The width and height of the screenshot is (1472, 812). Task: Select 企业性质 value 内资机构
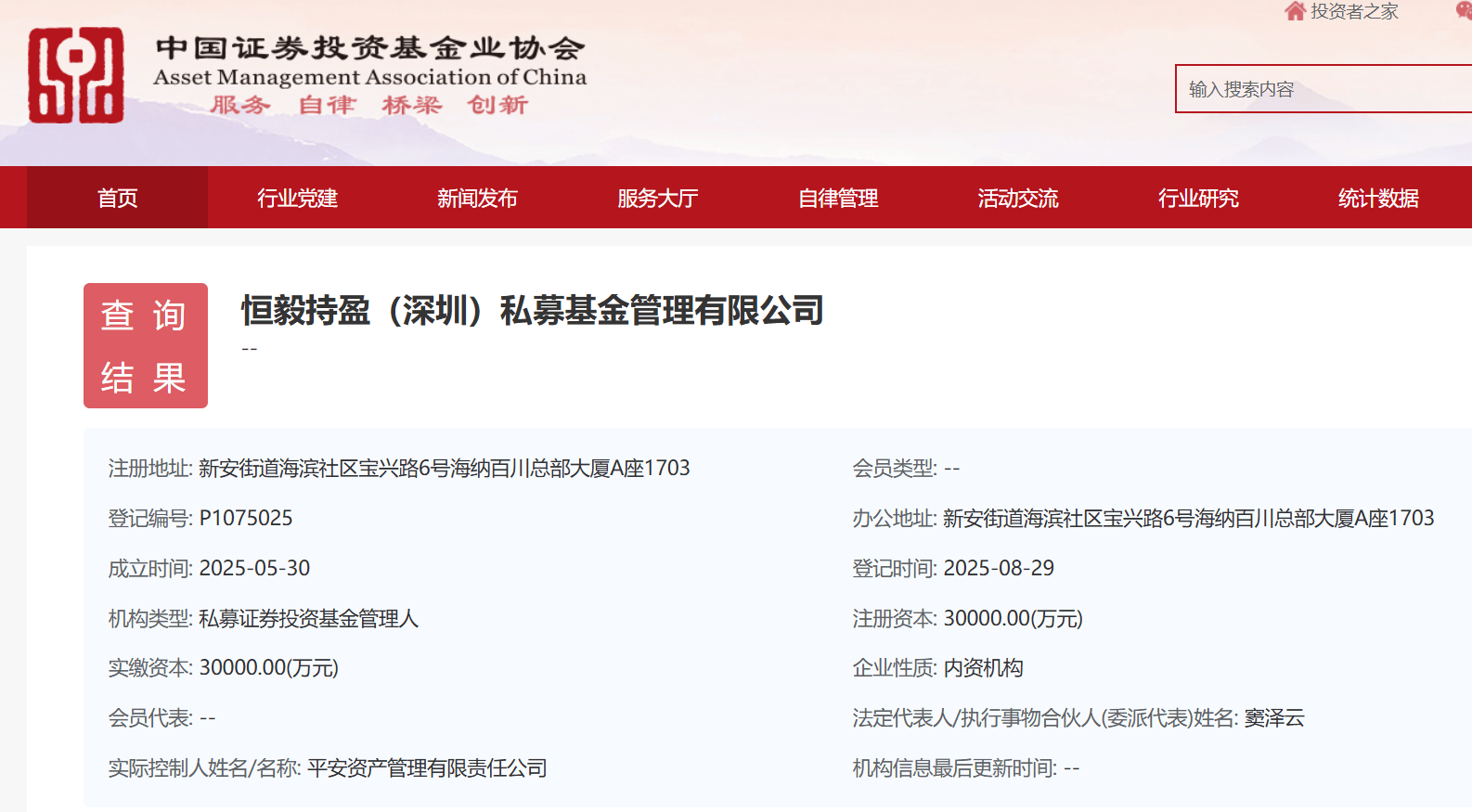click(984, 668)
